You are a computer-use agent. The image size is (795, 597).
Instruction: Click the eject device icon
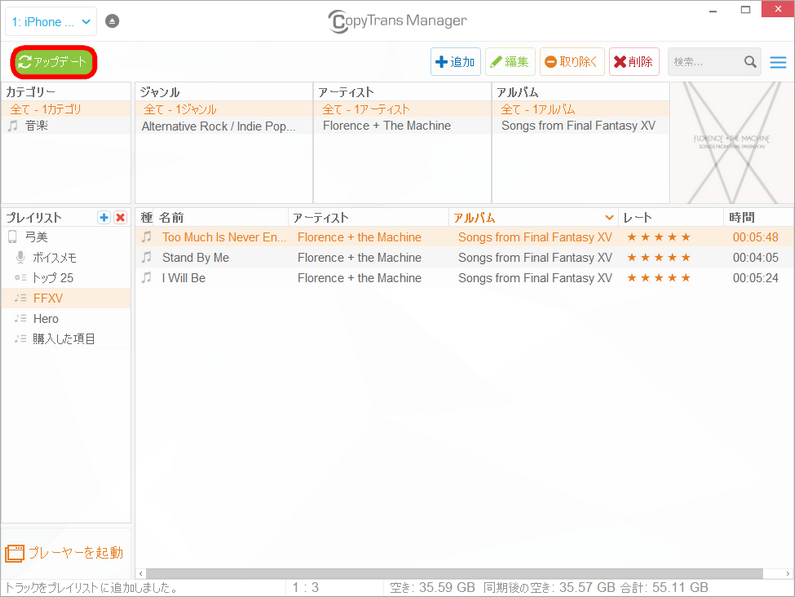click(x=112, y=21)
